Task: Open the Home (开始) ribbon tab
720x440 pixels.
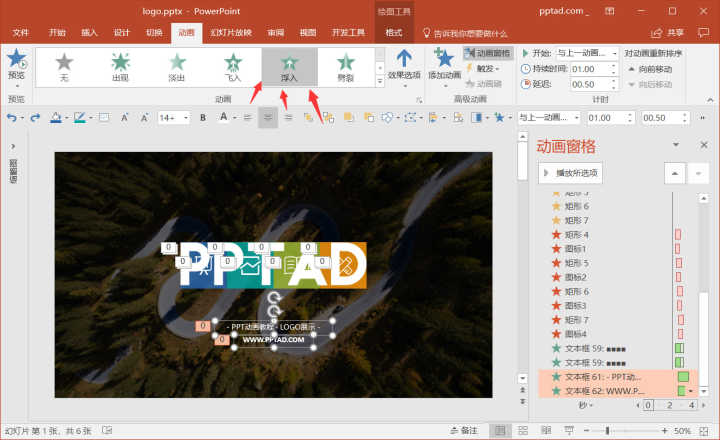Action: pyautogui.click(x=57, y=33)
